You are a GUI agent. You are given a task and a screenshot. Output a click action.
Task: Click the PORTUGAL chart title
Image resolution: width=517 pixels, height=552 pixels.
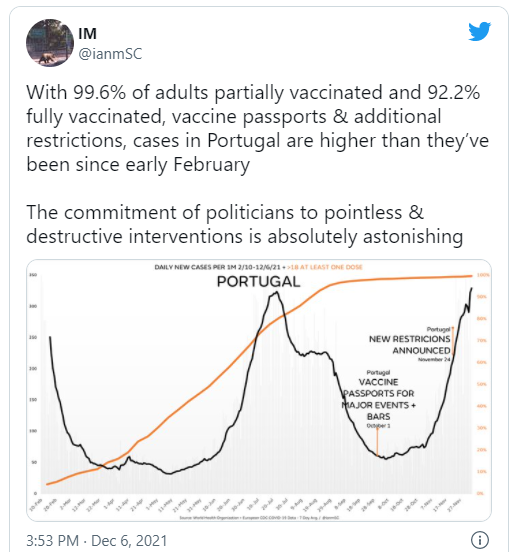258,282
